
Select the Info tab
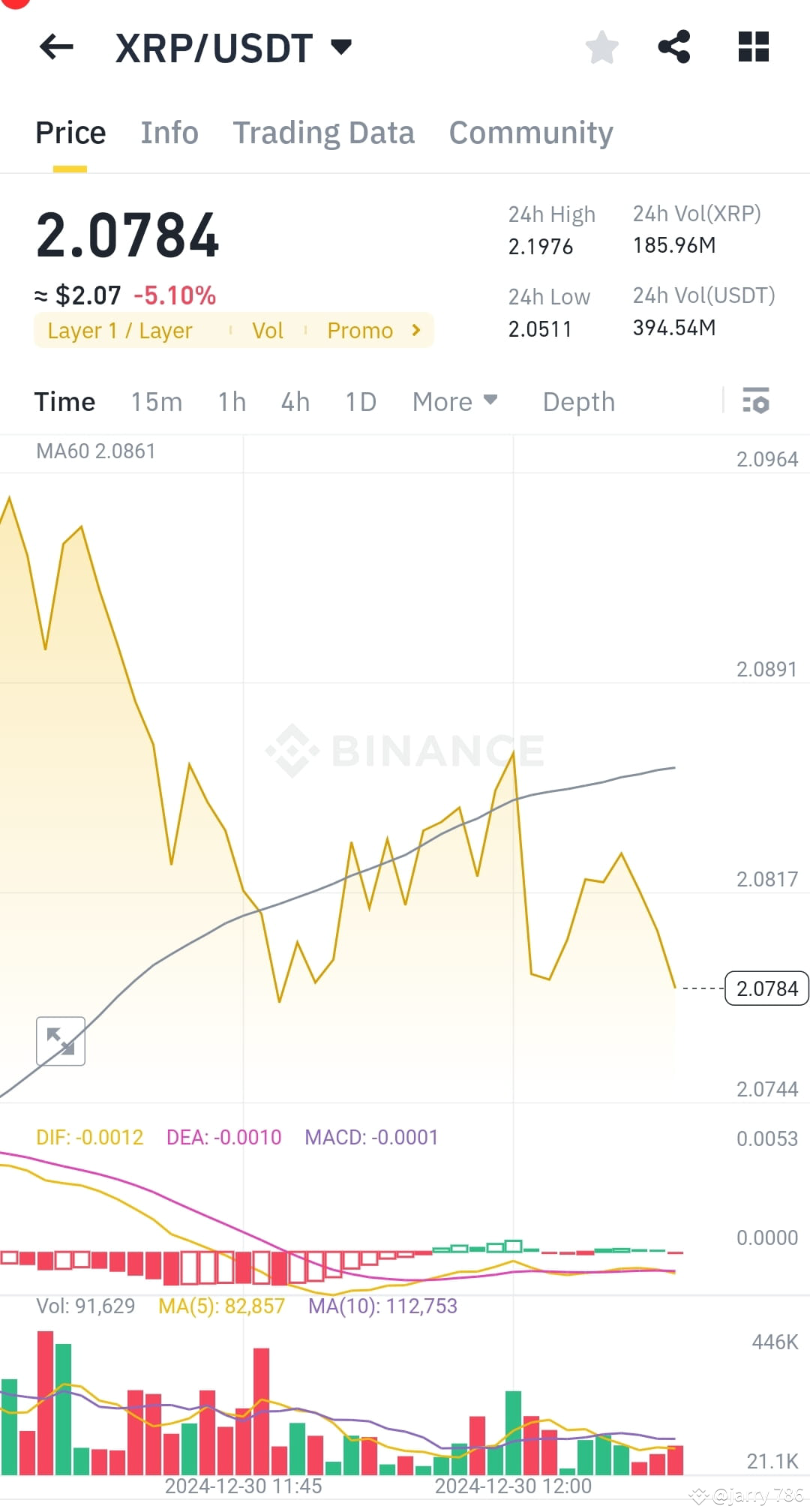(169, 132)
